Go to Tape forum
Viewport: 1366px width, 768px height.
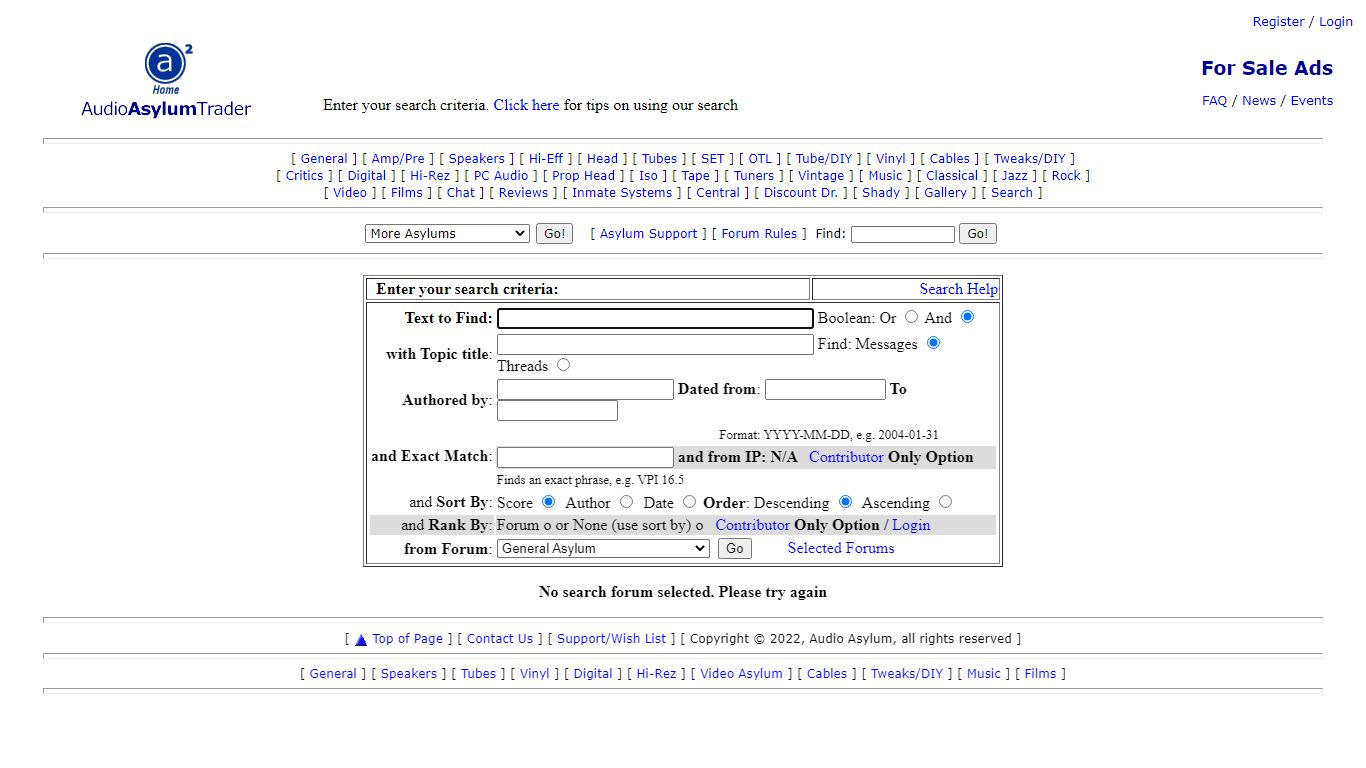point(696,175)
